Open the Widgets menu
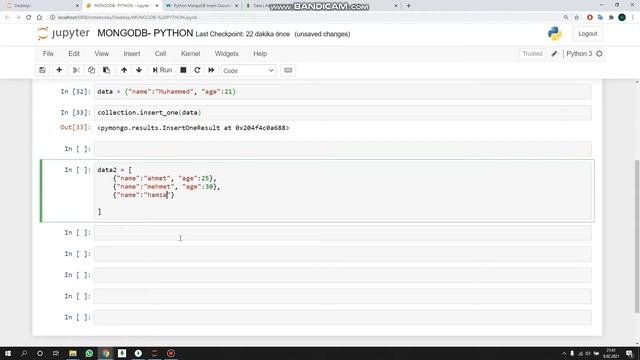 point(227,53)
